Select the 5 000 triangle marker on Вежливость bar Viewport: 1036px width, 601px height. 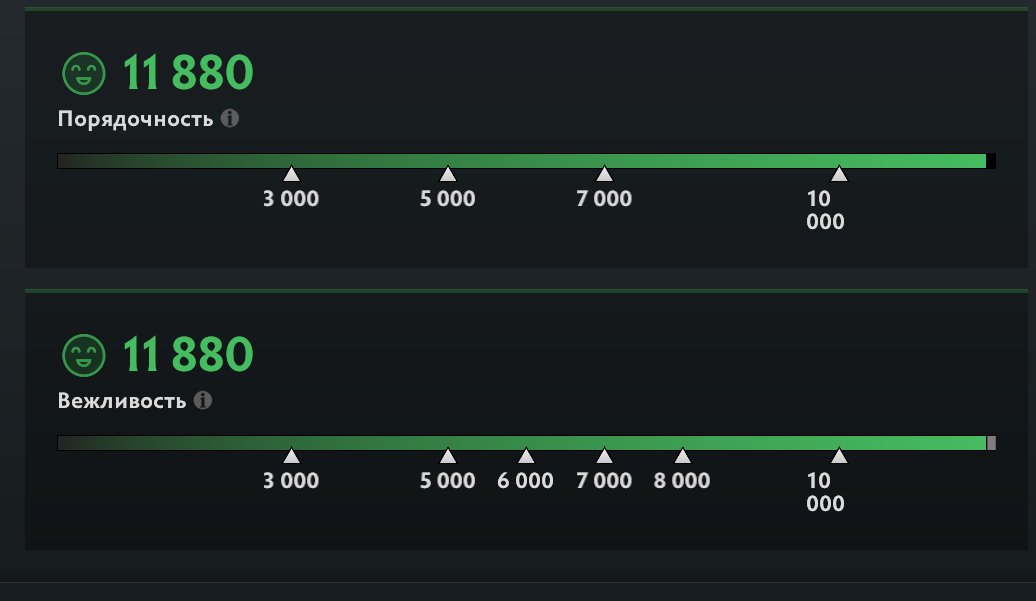[448, 456]
